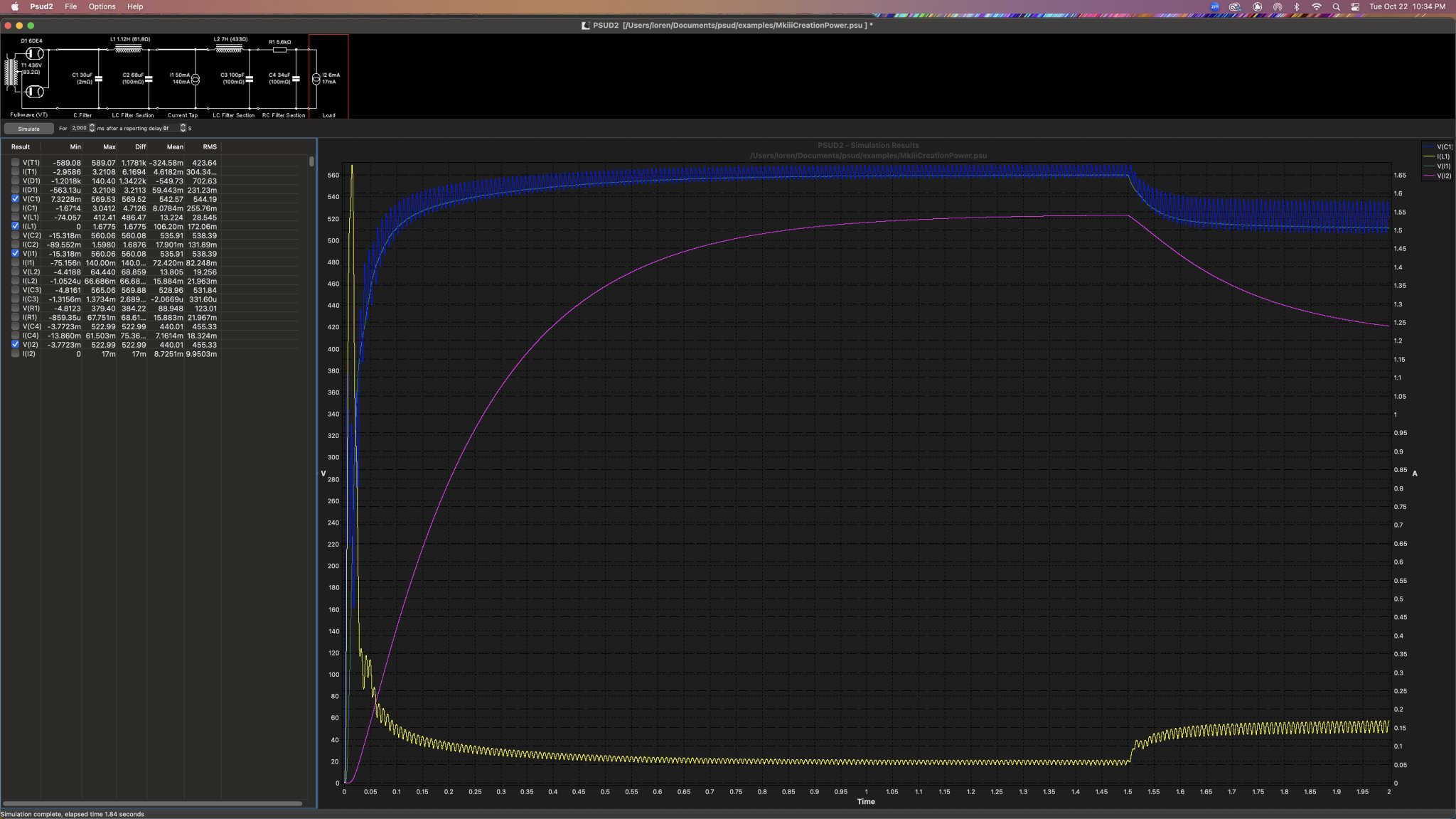Click the simulation duration input field
1456x819 pixels.
coord(78,128)
